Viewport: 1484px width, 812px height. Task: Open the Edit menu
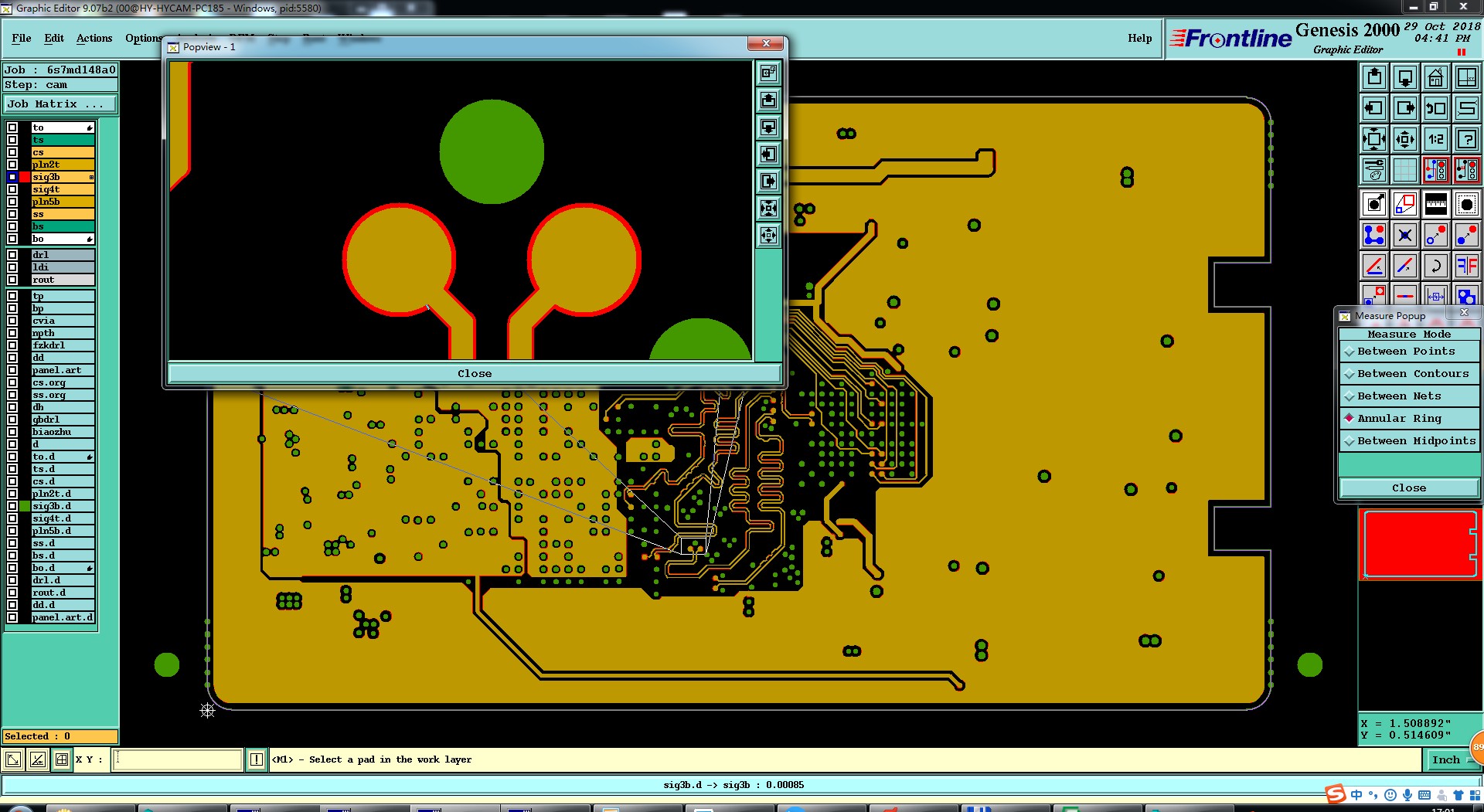pos(54,38)
